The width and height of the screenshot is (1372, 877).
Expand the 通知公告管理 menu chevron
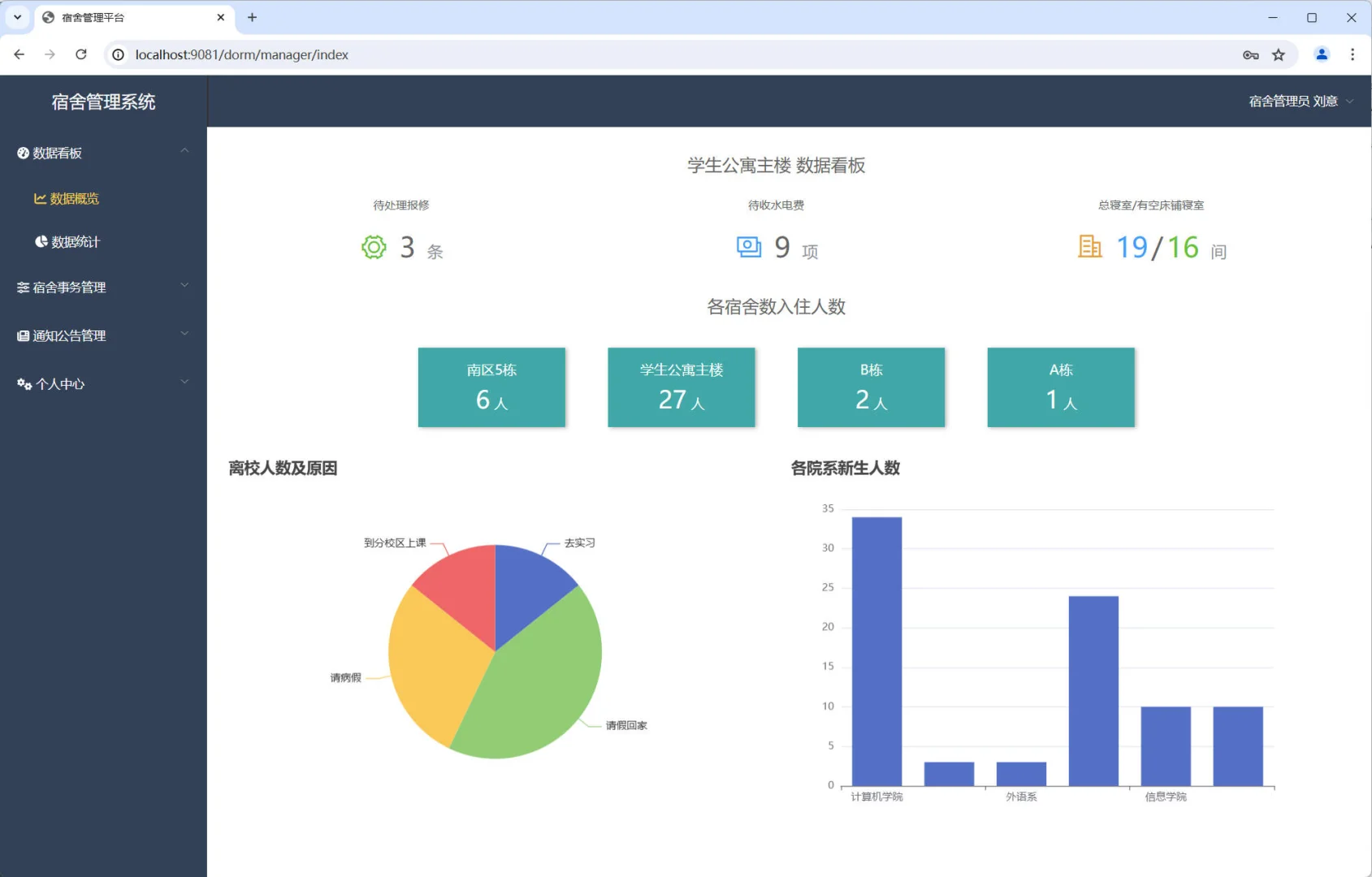pos(185,333)
